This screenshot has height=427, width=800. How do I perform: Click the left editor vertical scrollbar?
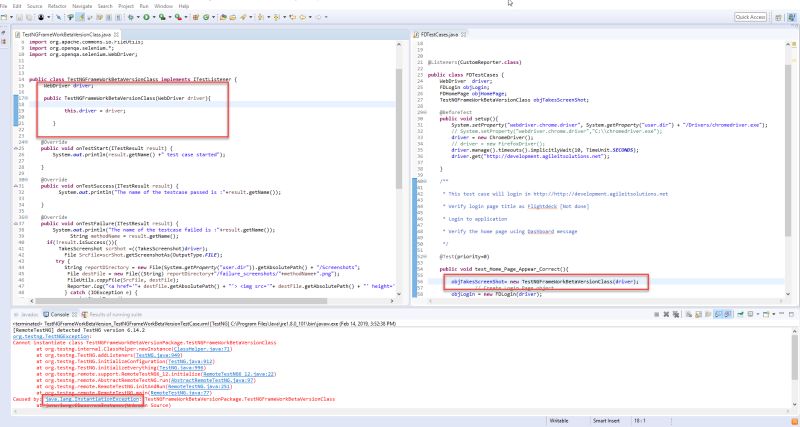tap(399, 128)
